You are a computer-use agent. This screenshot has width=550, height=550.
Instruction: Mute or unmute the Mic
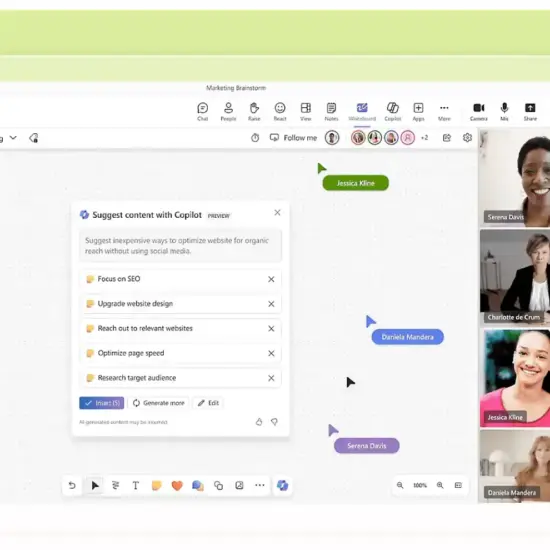tap(504, 112)
